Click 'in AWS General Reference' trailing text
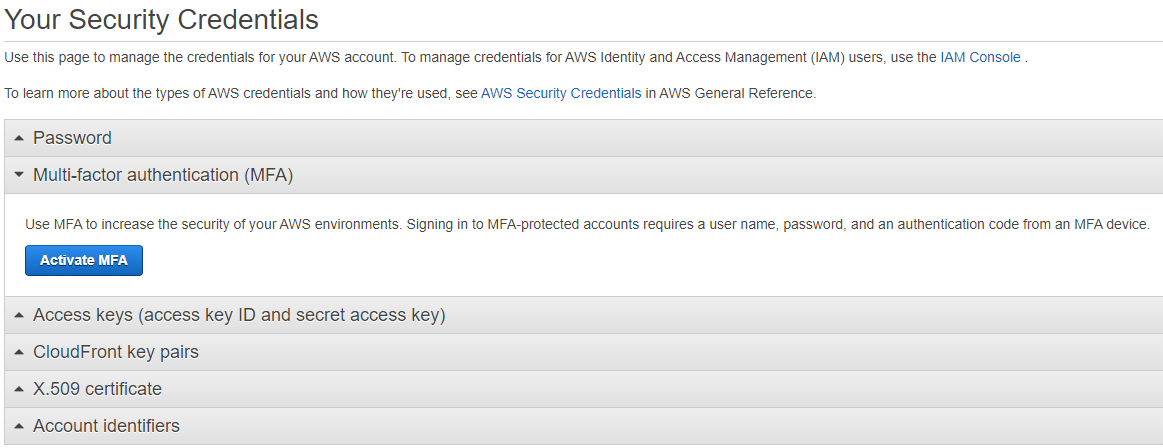This screenshot has width=1163, height=448. [x=731, y=93]
